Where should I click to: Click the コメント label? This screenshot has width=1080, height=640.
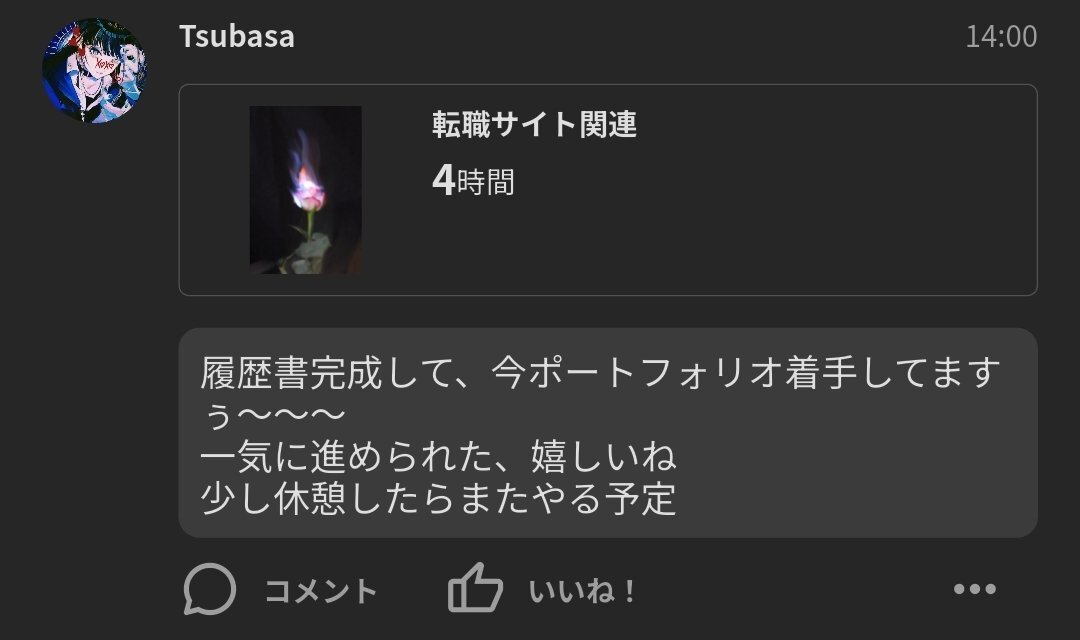[321, 591]
